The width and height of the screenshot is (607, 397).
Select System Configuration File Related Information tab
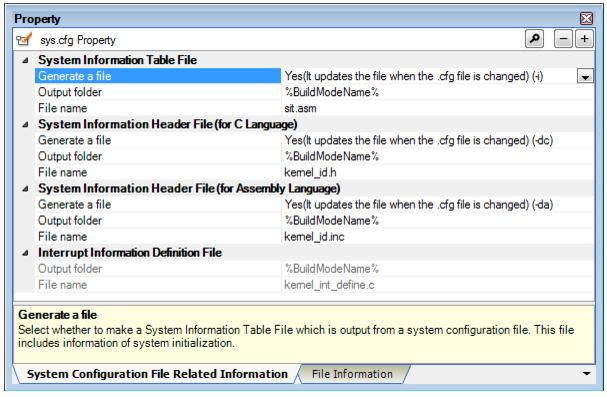pos(157,374)
